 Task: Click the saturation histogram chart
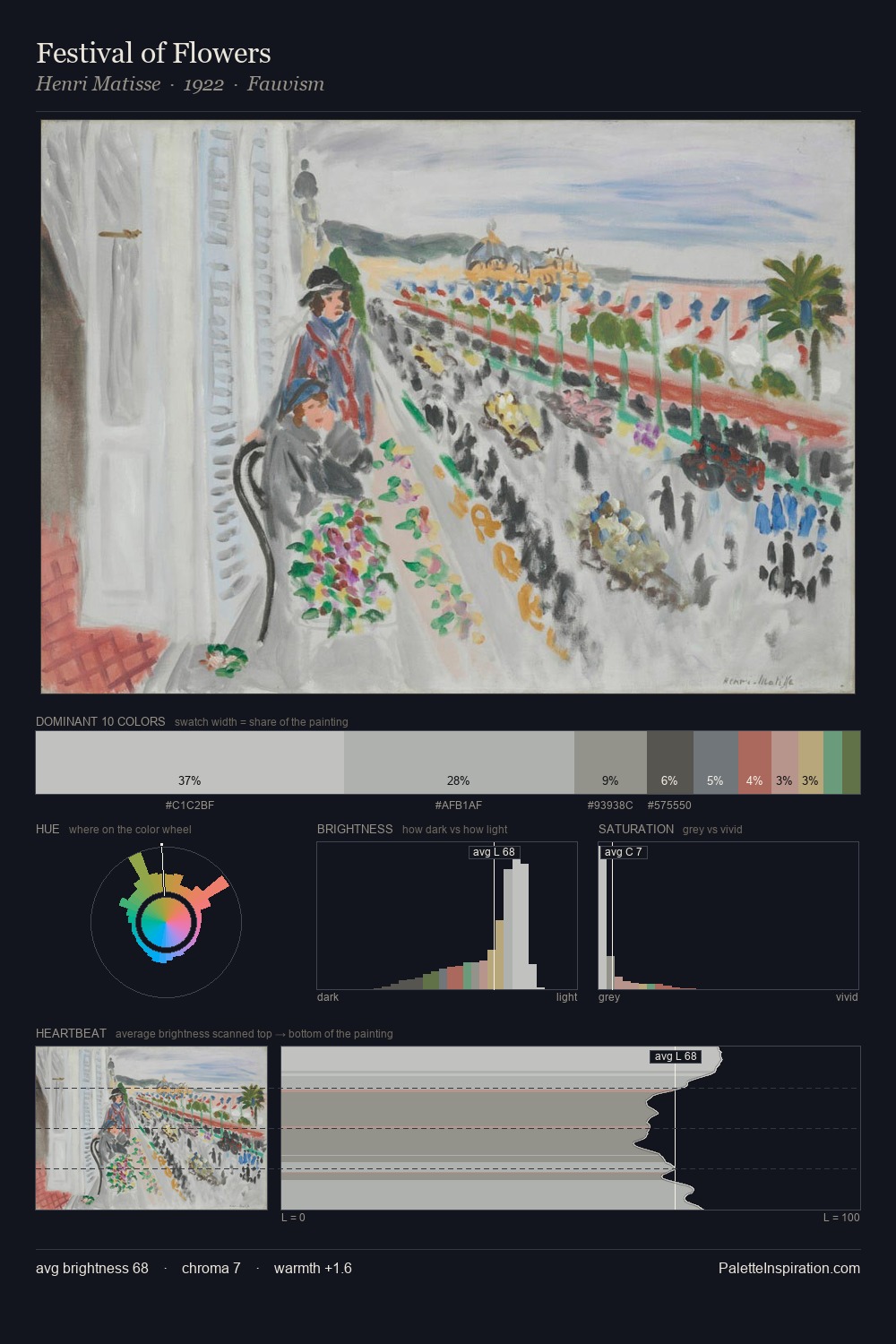(x=728, y=916)
